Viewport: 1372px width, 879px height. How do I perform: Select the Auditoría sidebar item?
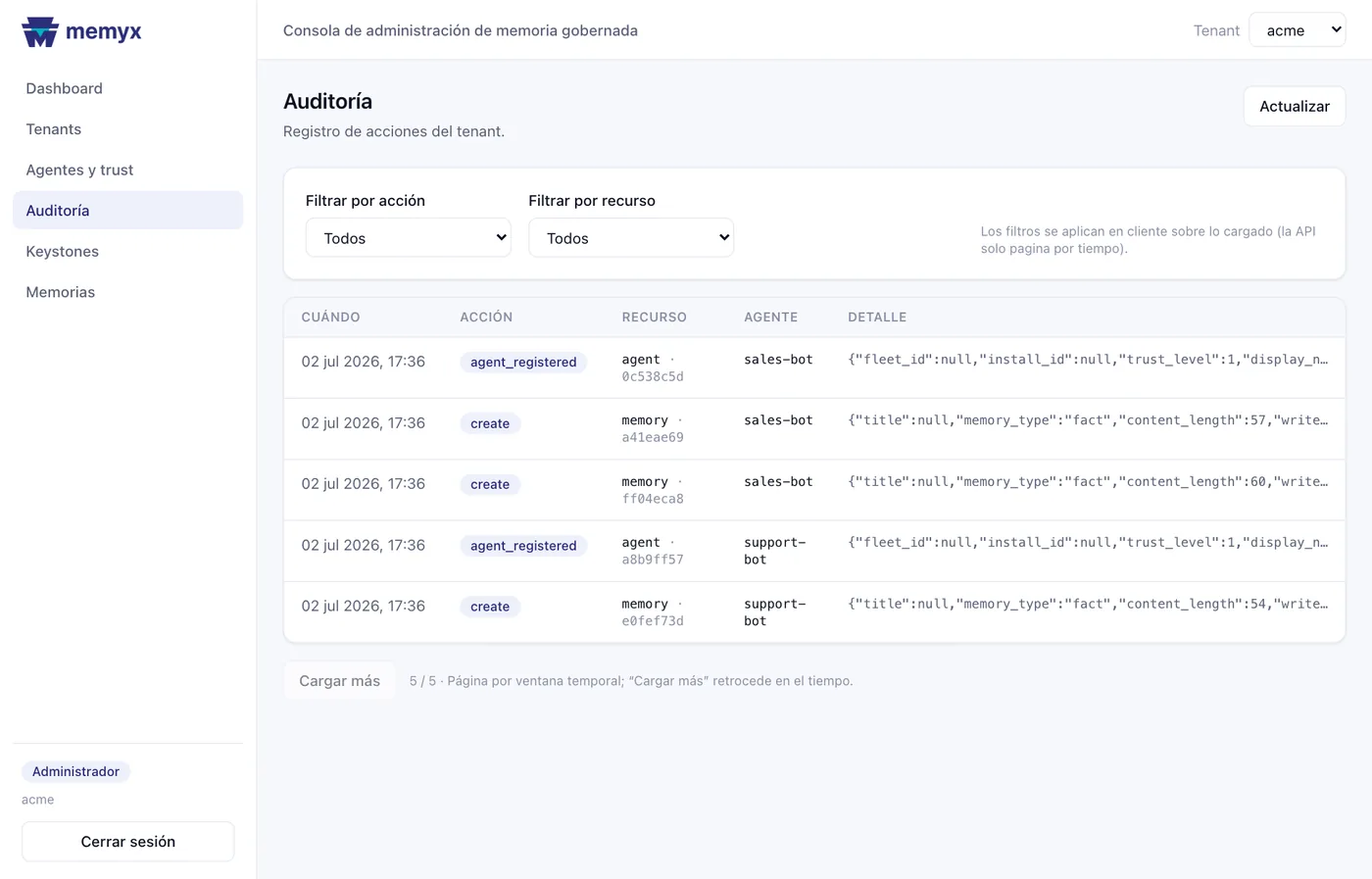click(x=127, y=211)
